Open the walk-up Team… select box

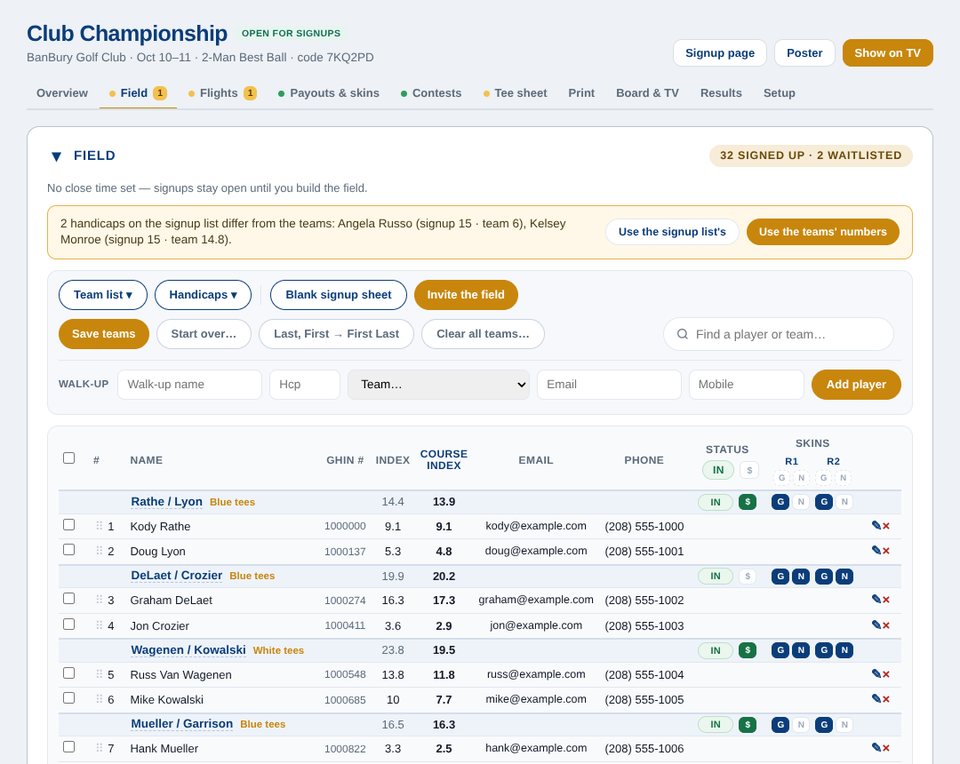pos(438,384)
